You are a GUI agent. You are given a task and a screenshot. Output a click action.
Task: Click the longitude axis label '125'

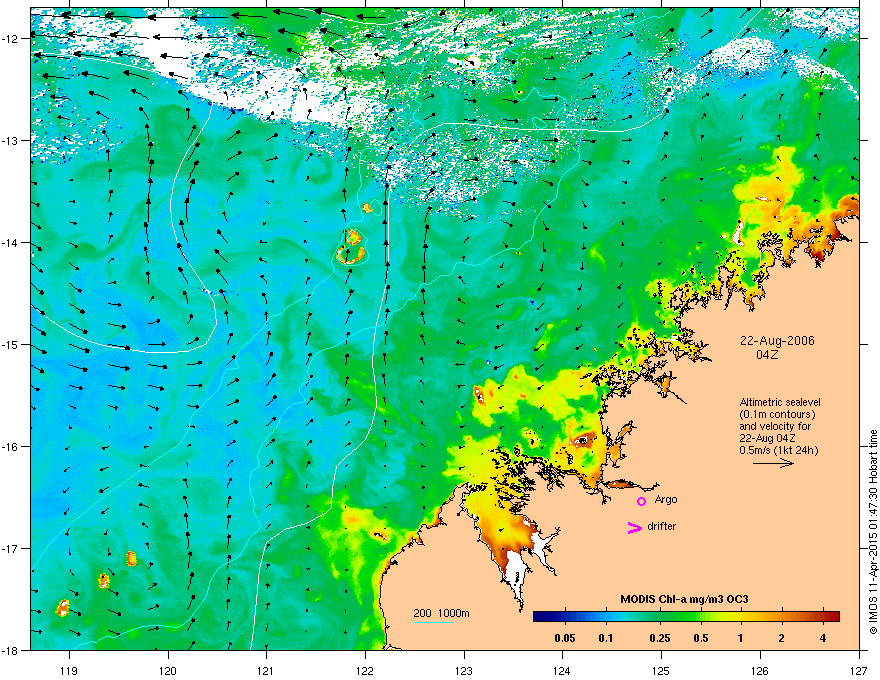click(x=661, y=670)
